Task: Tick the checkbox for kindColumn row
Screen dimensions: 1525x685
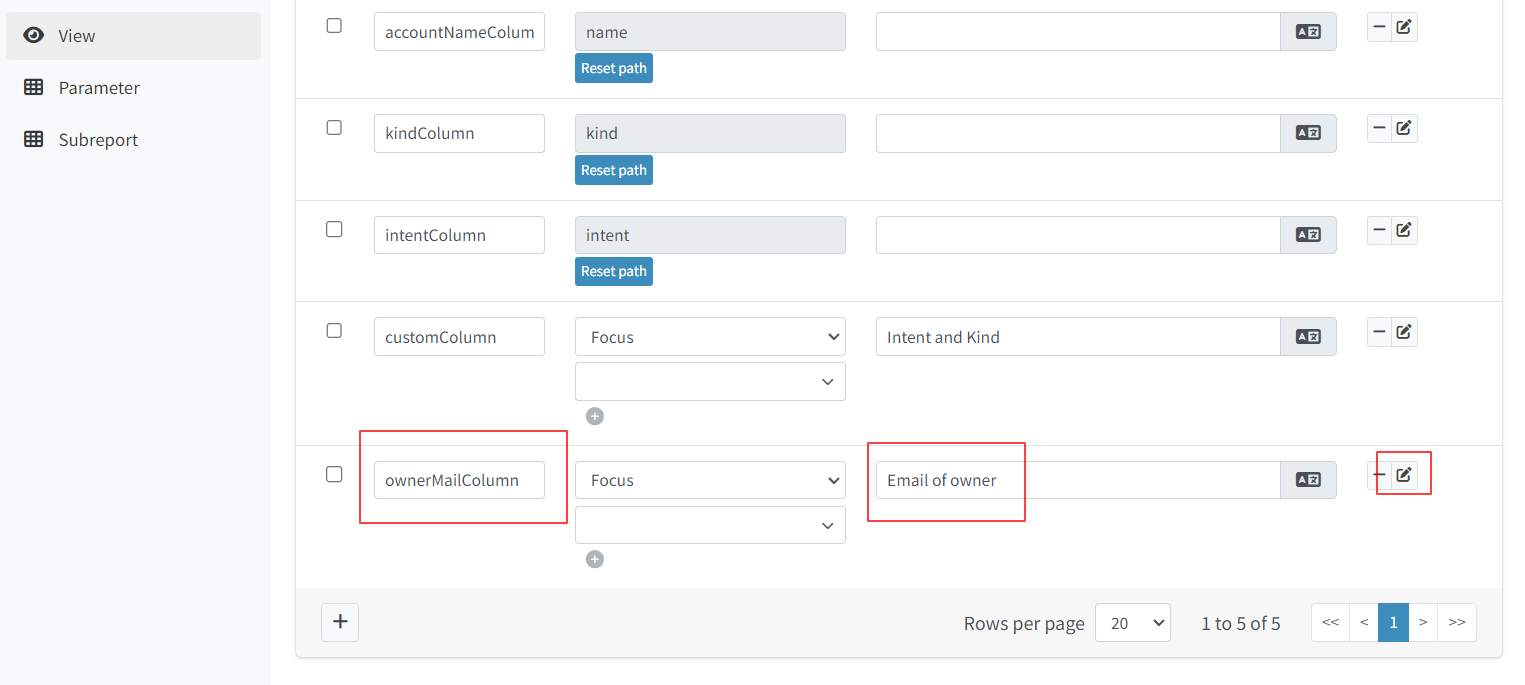Action: point(335,128)
